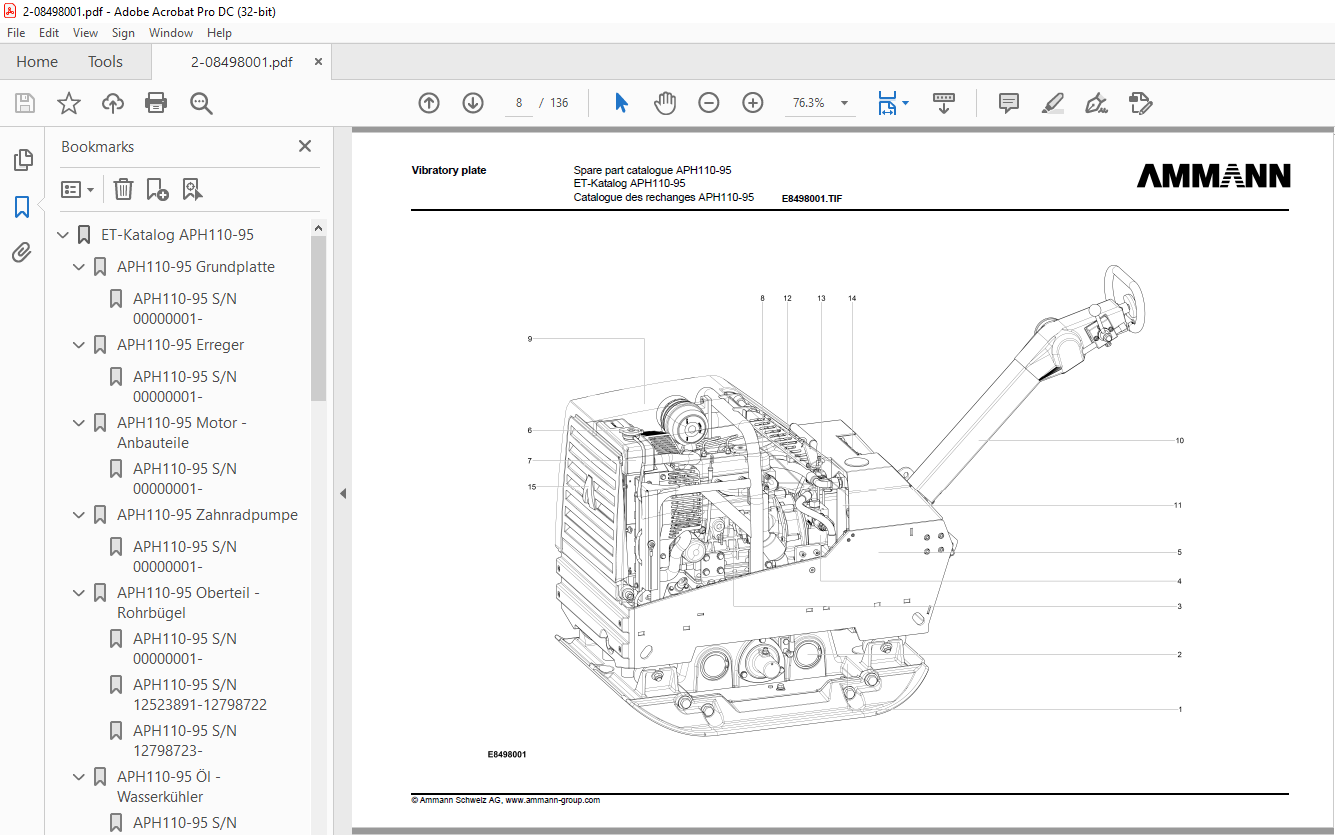Collapse APH110-95 Erreger bookmark node
Image resolution: width=1335 pixels, height=835 pixels.
tap(79, 345)
